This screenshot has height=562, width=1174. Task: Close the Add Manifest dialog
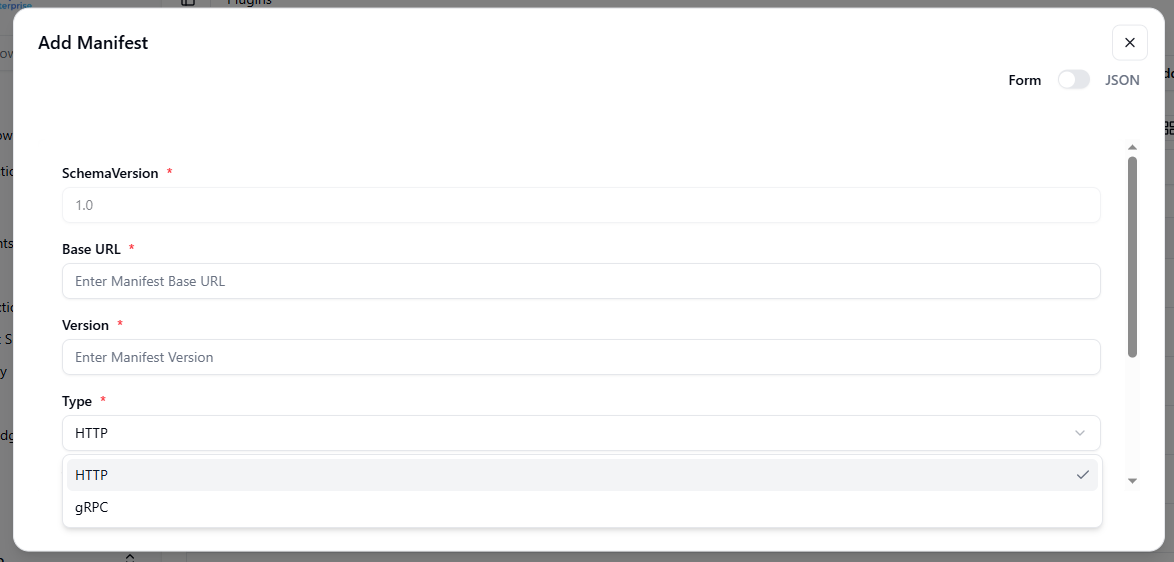click(x=1129, y=42)
